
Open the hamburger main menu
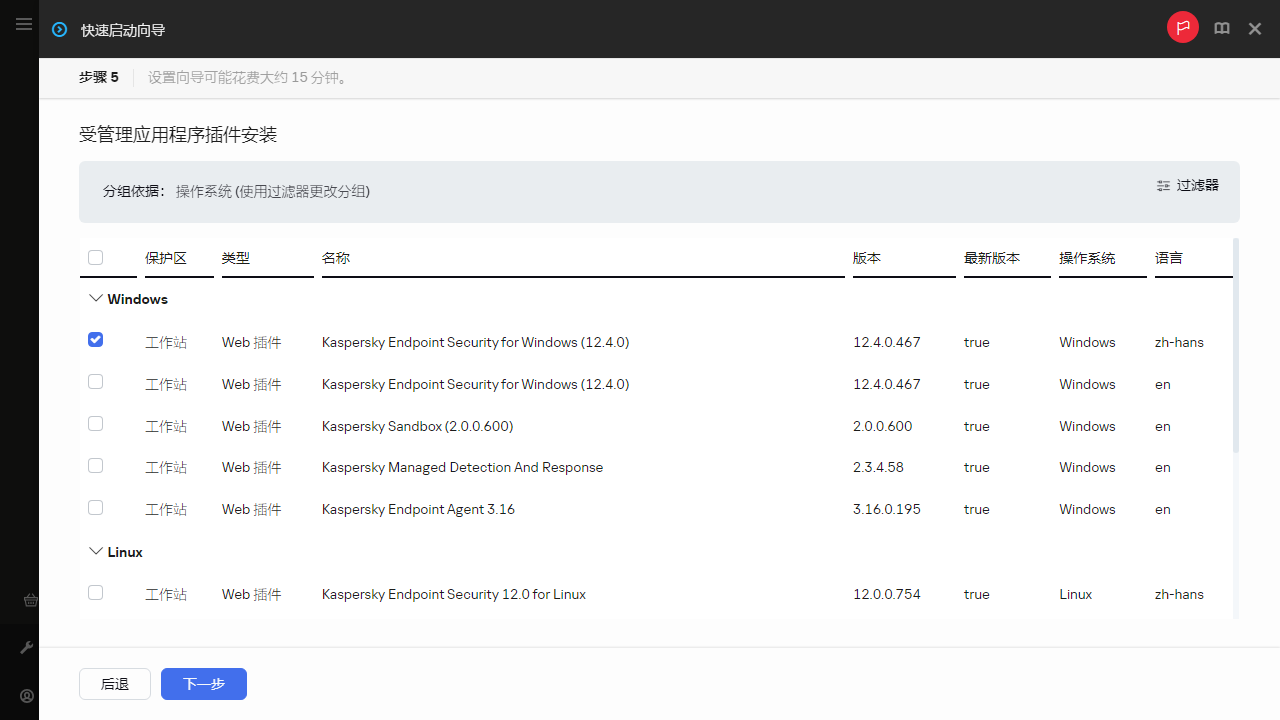pyautogui.click(x=24, y=24)
